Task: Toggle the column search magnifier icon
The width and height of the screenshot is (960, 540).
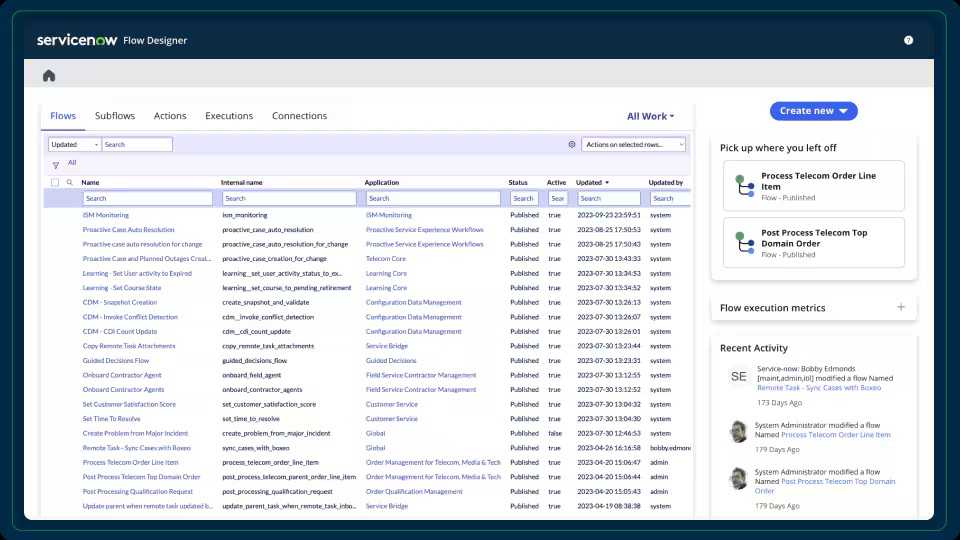Action: [70, 183]
